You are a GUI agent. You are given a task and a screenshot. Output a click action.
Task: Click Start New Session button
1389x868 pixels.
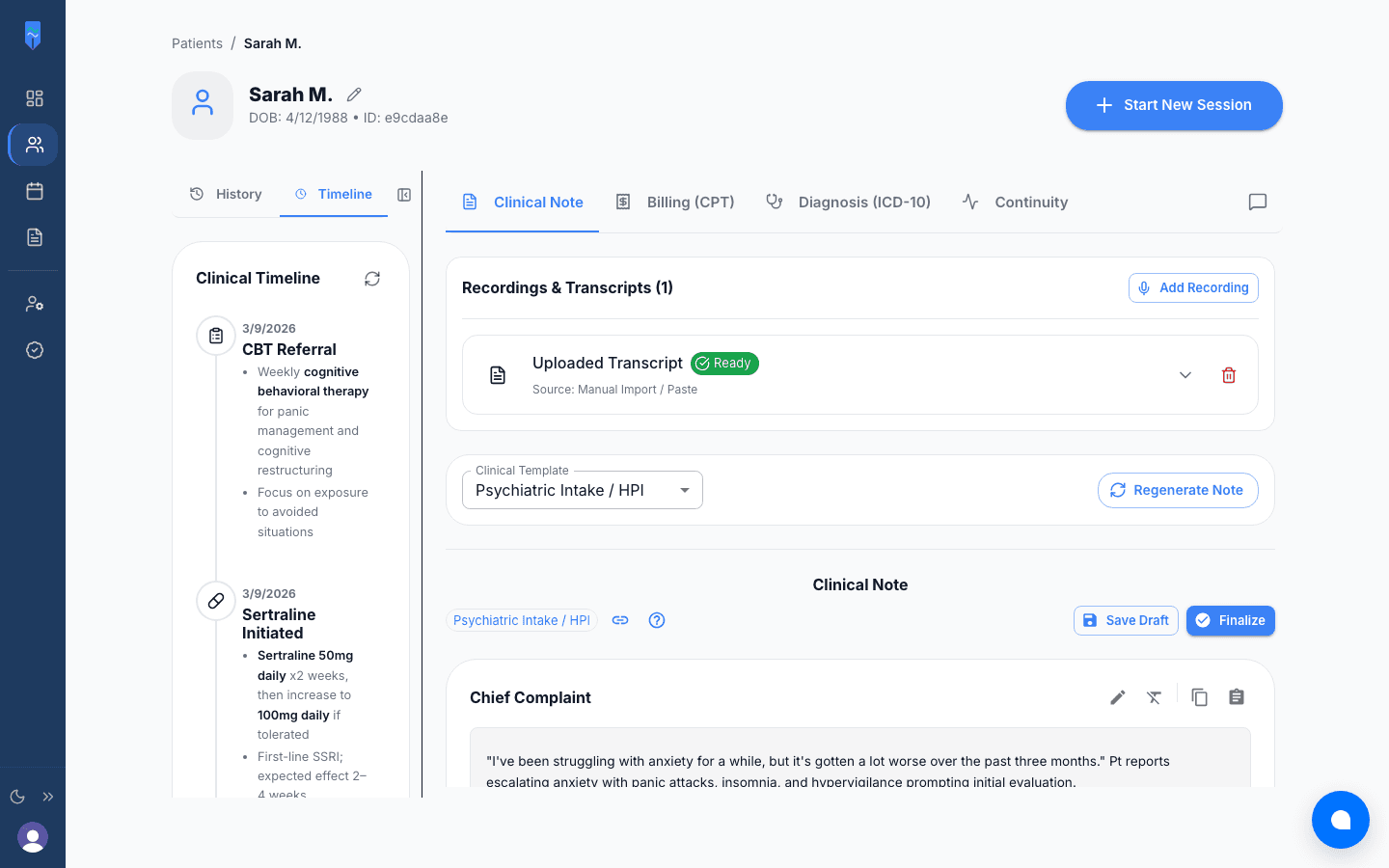click(x=1173, y=105)
